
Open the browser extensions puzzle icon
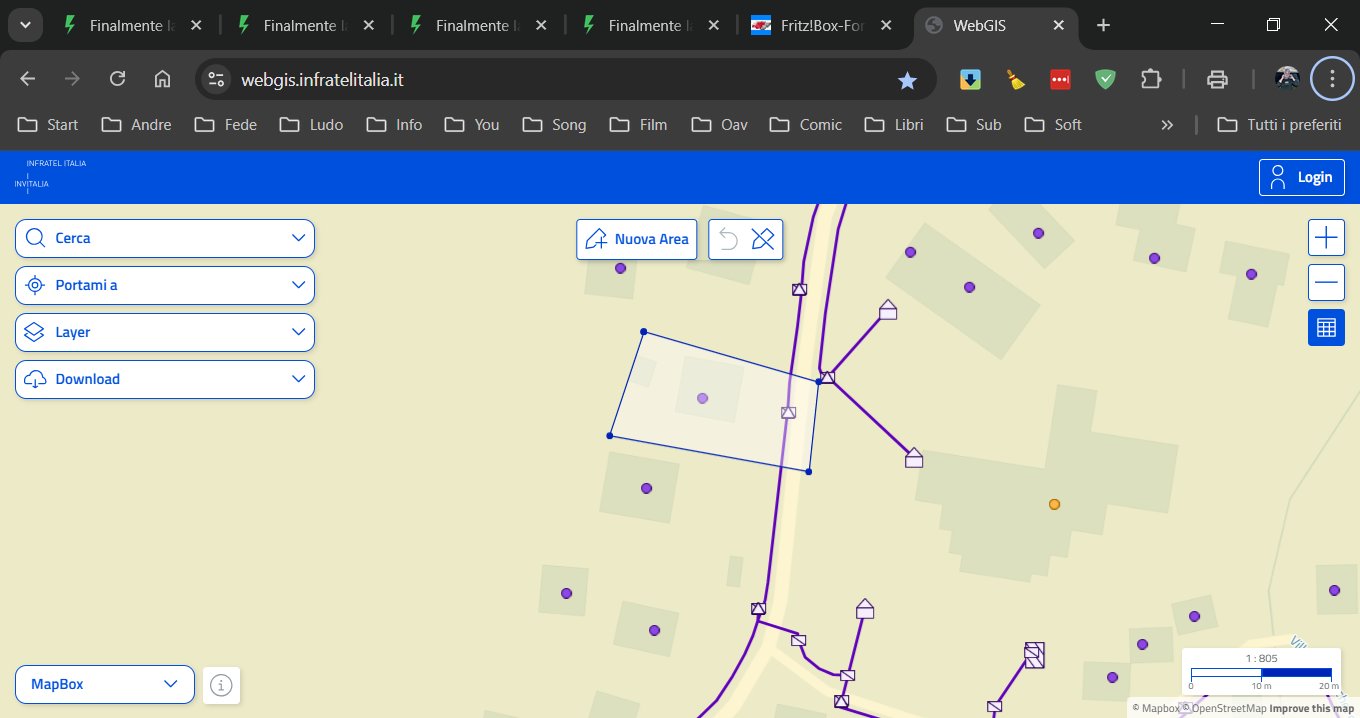(1151, 80)
